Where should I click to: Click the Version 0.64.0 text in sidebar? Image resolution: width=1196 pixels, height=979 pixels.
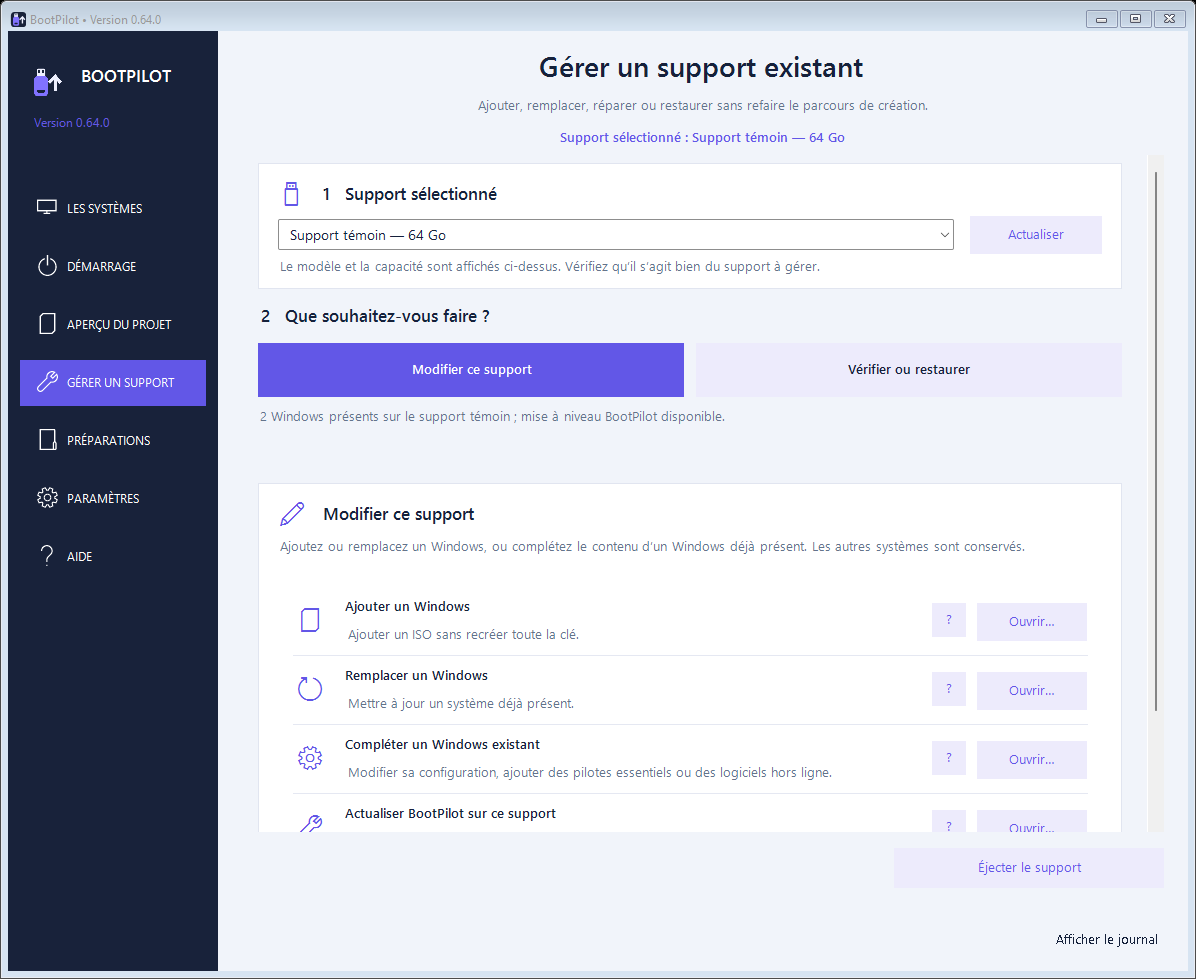click(72, 123)
